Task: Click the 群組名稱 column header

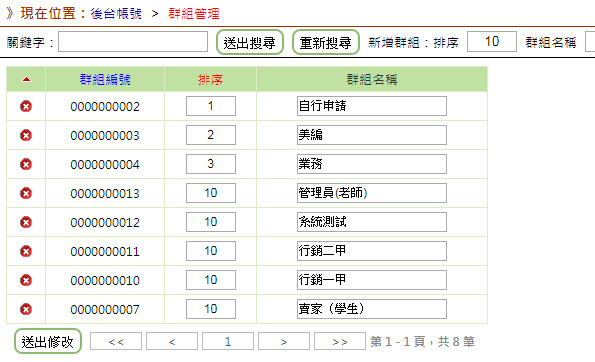Action: coord(372,79)
